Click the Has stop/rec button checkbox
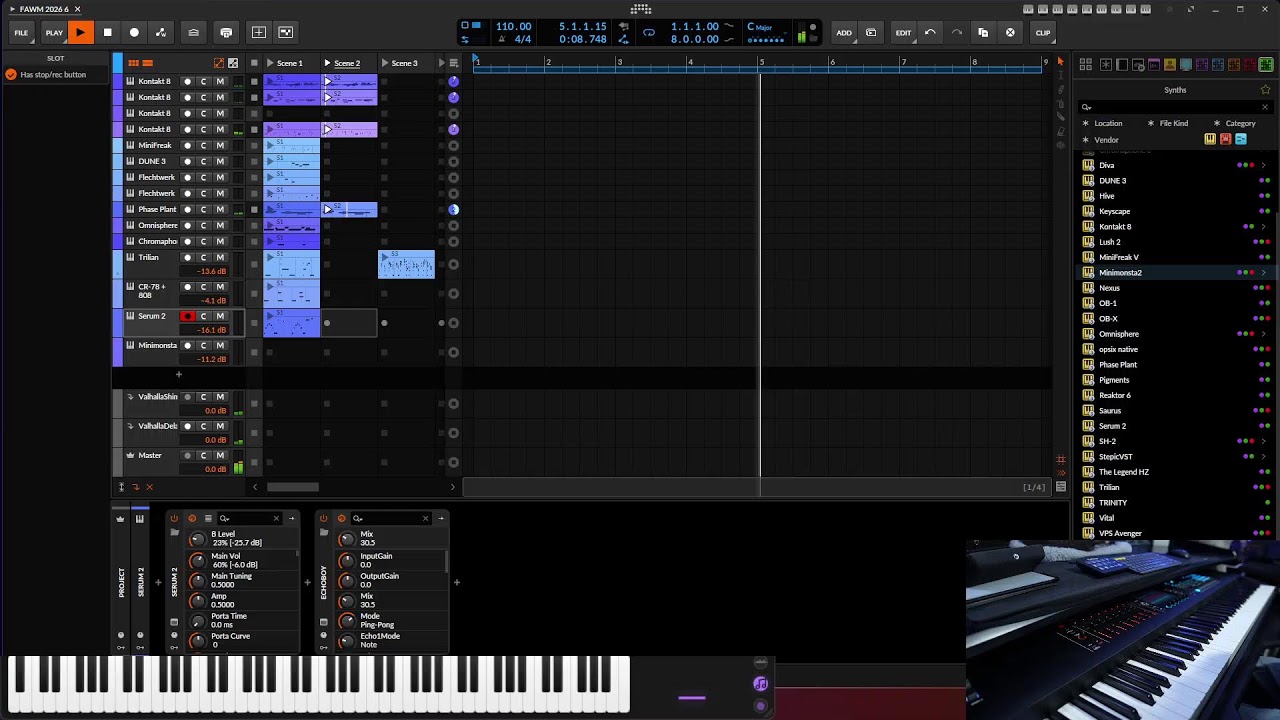The width and height of the screenshot is (1280, 720). point(11,75)
